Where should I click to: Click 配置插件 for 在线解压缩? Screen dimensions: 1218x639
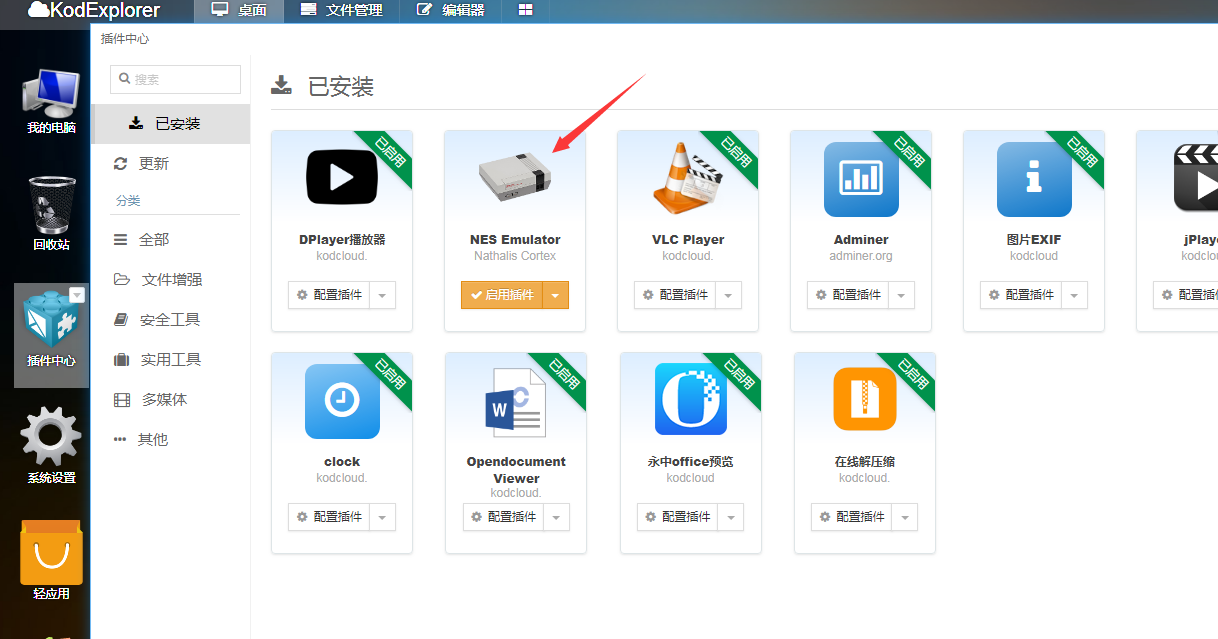pos(852,517)
